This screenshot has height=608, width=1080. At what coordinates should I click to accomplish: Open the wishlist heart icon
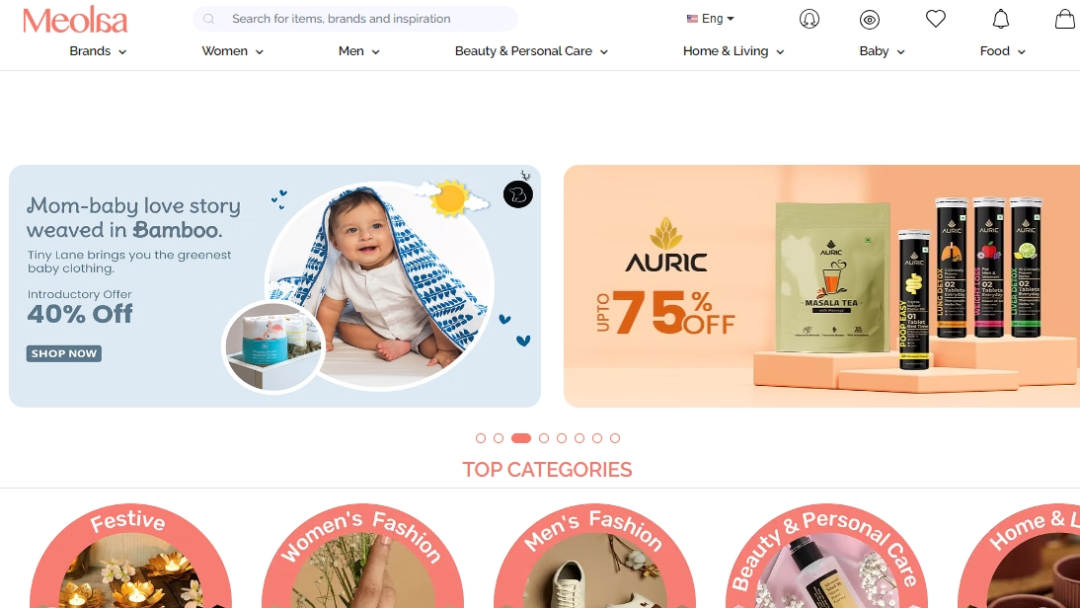coord(935,19)
